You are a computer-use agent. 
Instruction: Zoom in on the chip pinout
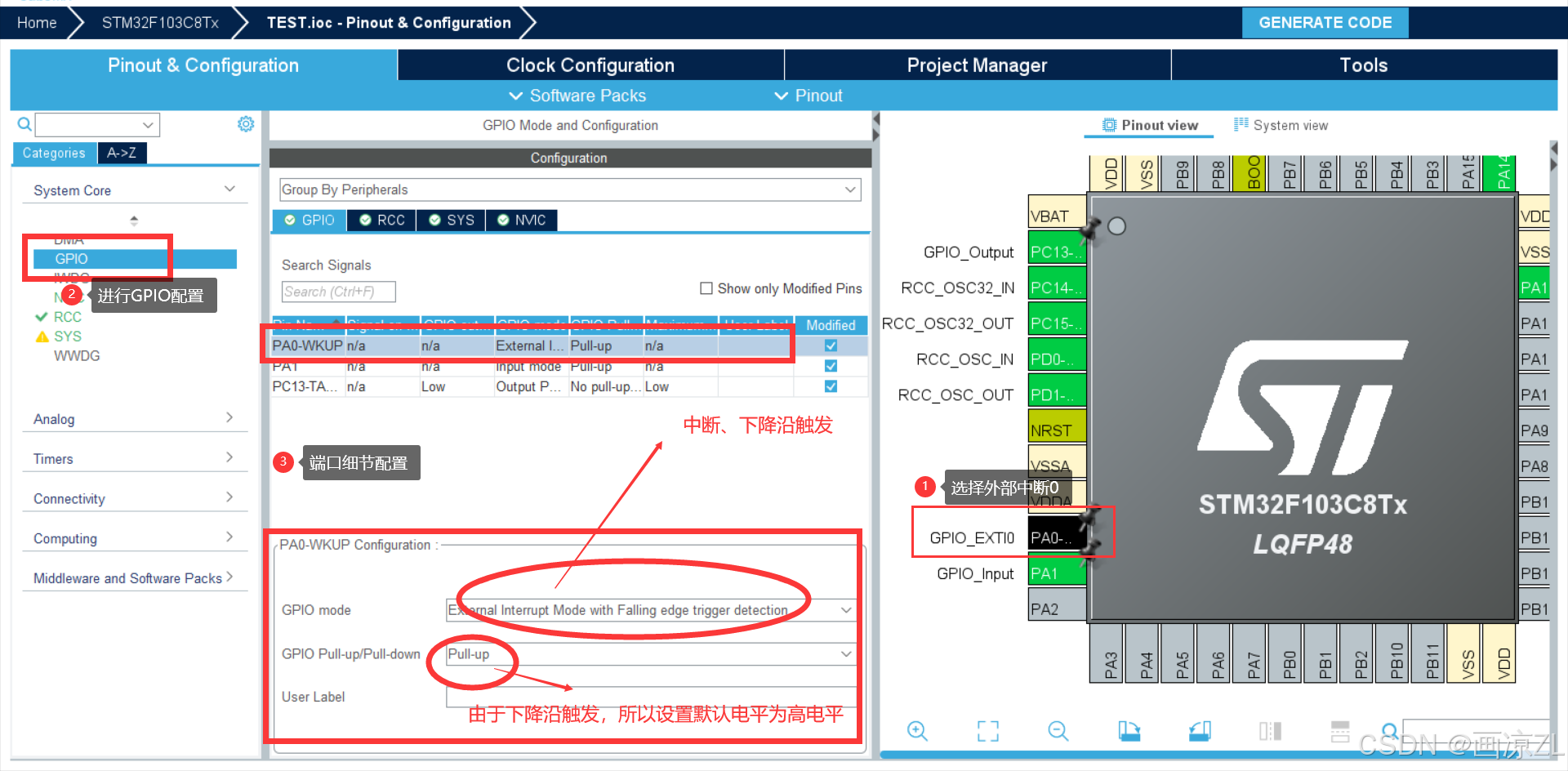coord(917,730)
